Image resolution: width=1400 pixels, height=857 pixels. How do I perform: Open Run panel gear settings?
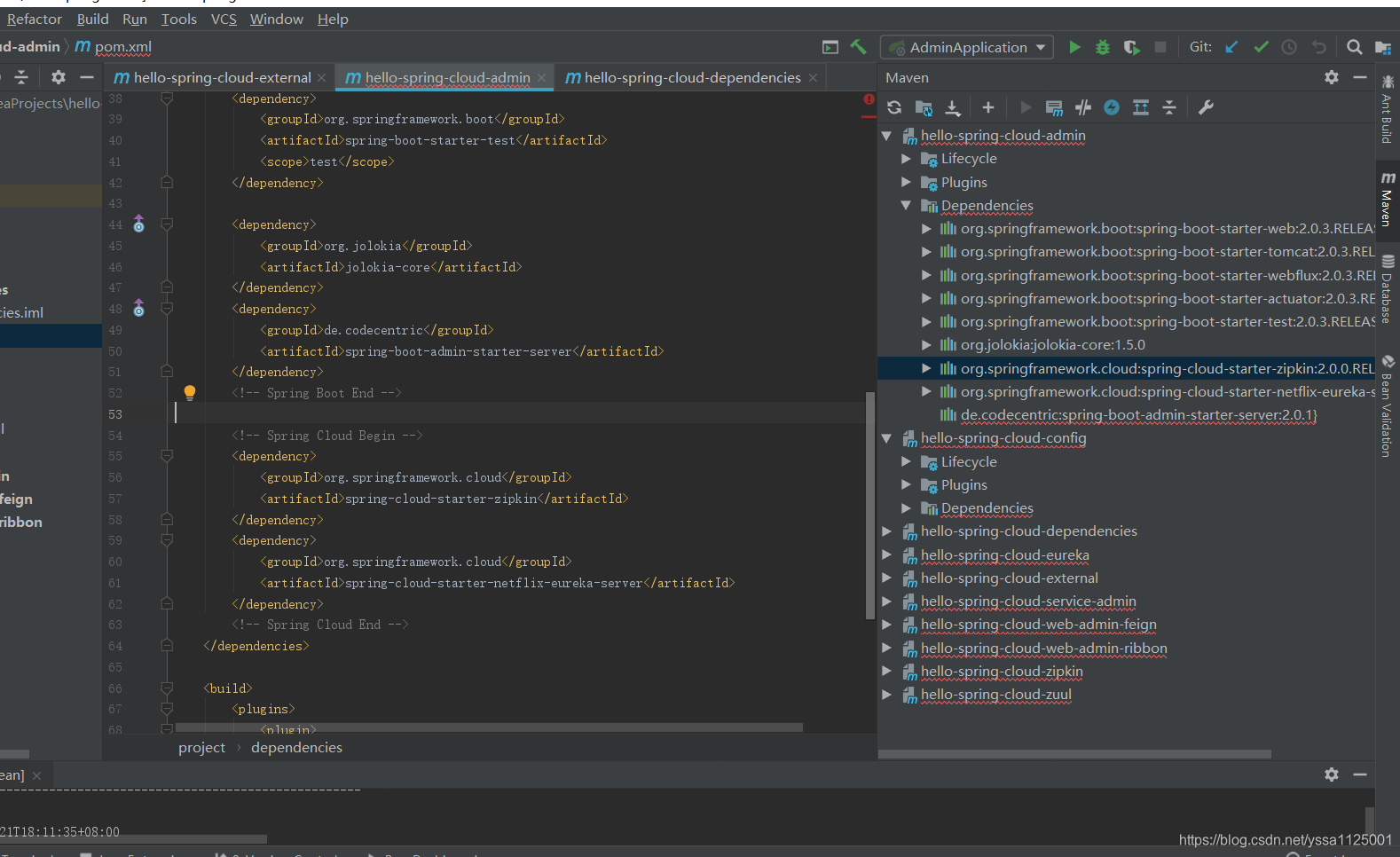point(1332,774)
